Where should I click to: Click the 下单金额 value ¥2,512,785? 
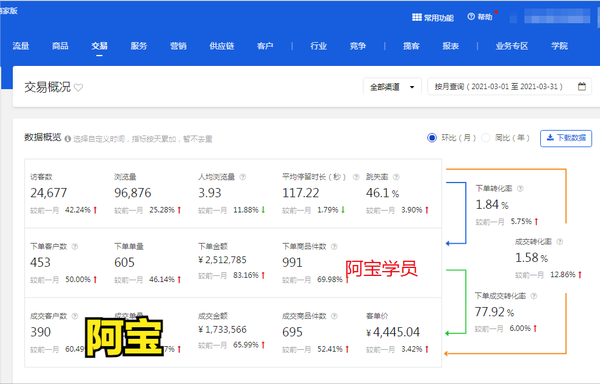(222, 260)
